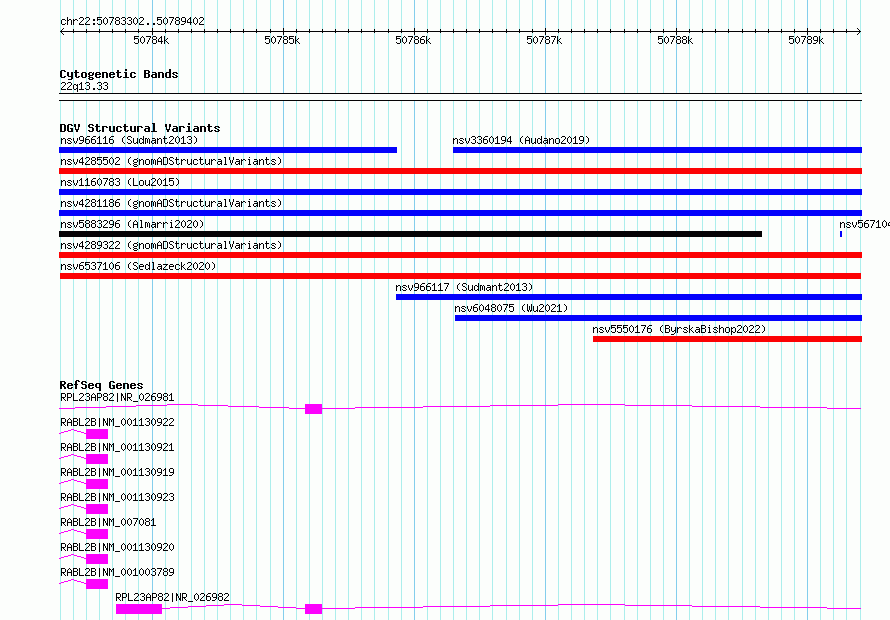Click the exon box under RABL2B|NM_001130921

point(97,459)
